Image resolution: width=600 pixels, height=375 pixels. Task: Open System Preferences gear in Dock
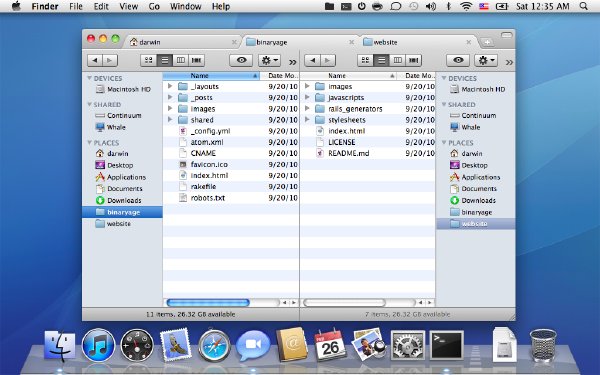(x=408, y=345)
